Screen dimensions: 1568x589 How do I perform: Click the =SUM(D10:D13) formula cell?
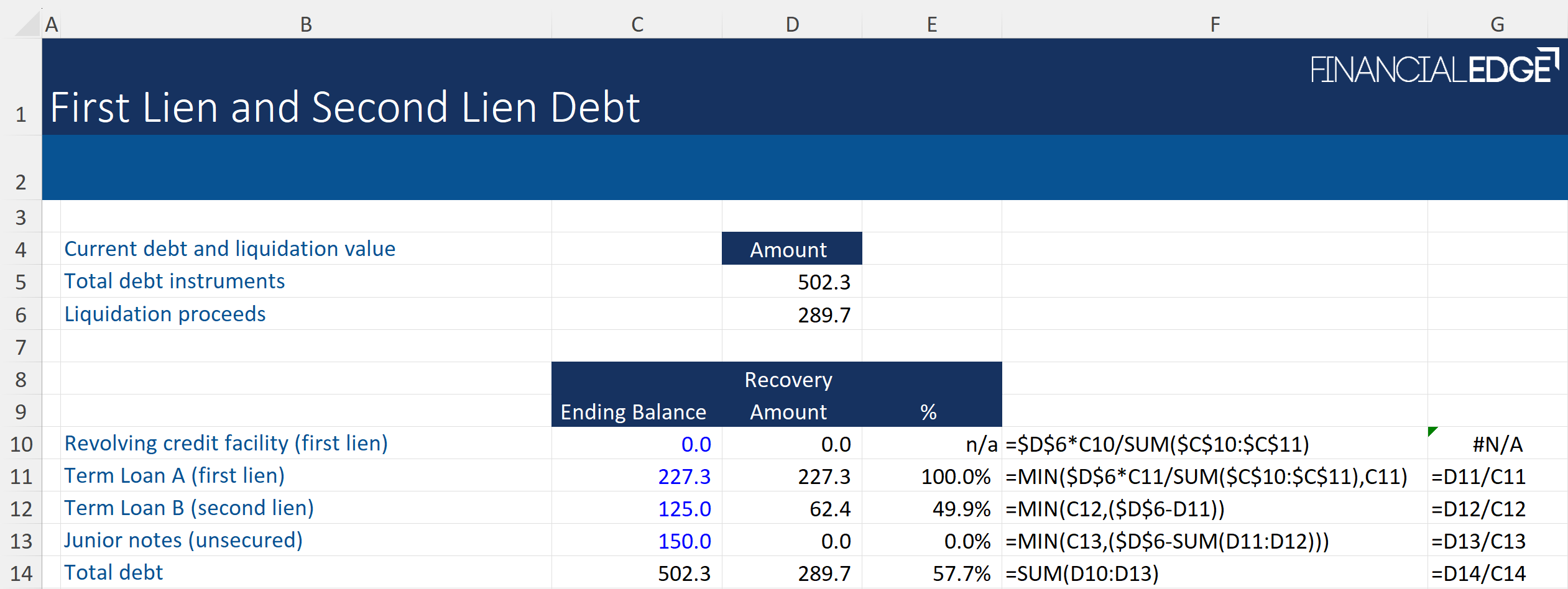click(x=1082, y=573)
